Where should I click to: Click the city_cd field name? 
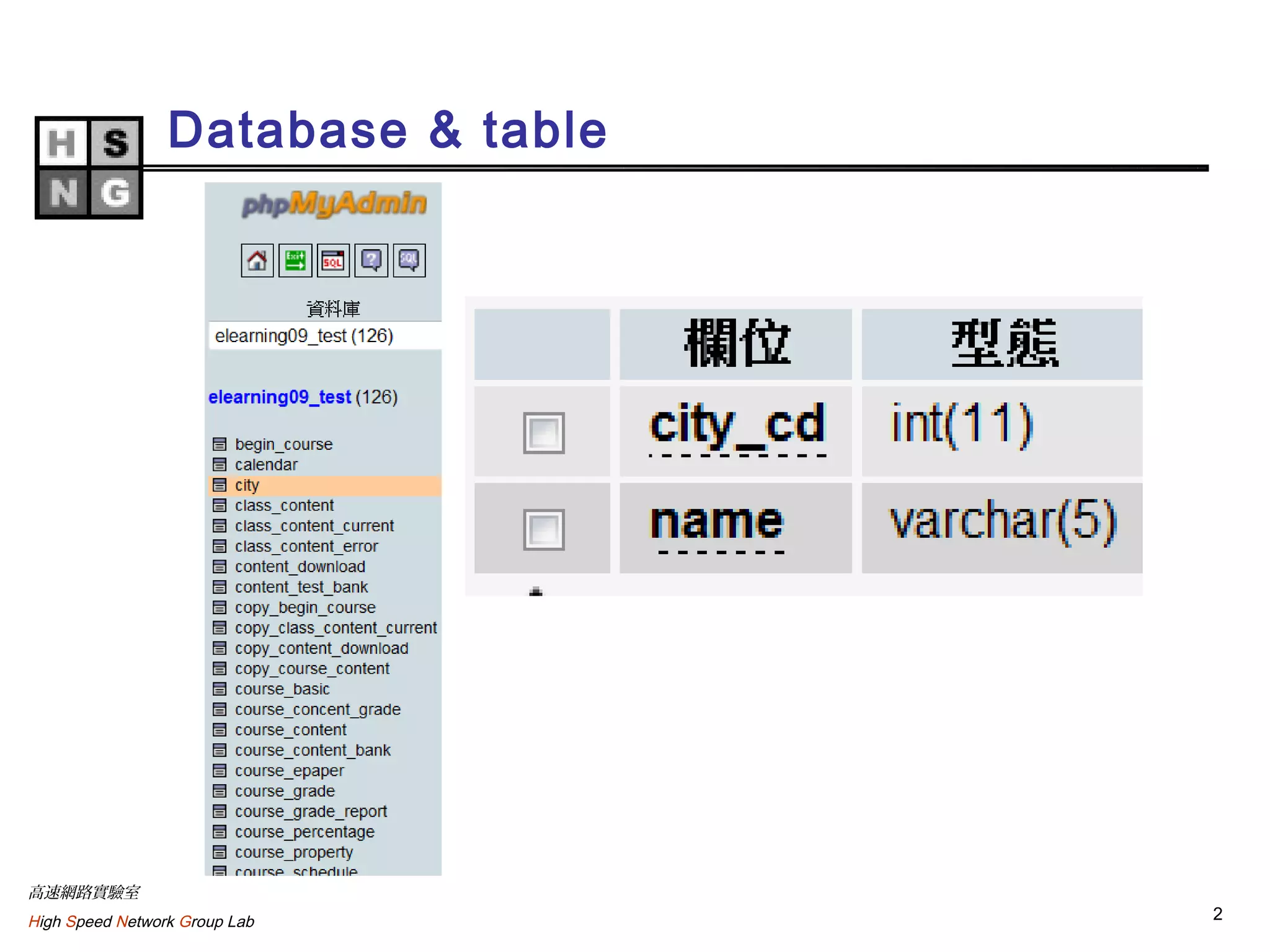click(737, 425)
